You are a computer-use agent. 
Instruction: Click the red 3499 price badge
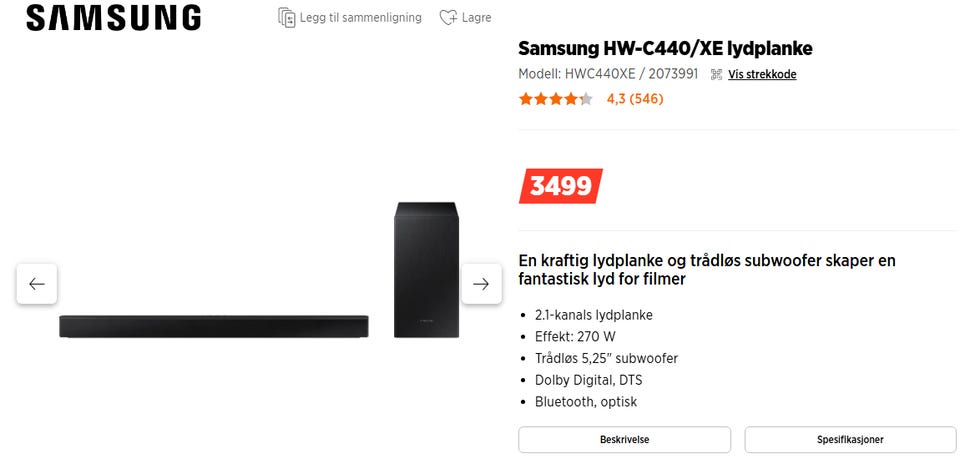[x=560, y=185]
